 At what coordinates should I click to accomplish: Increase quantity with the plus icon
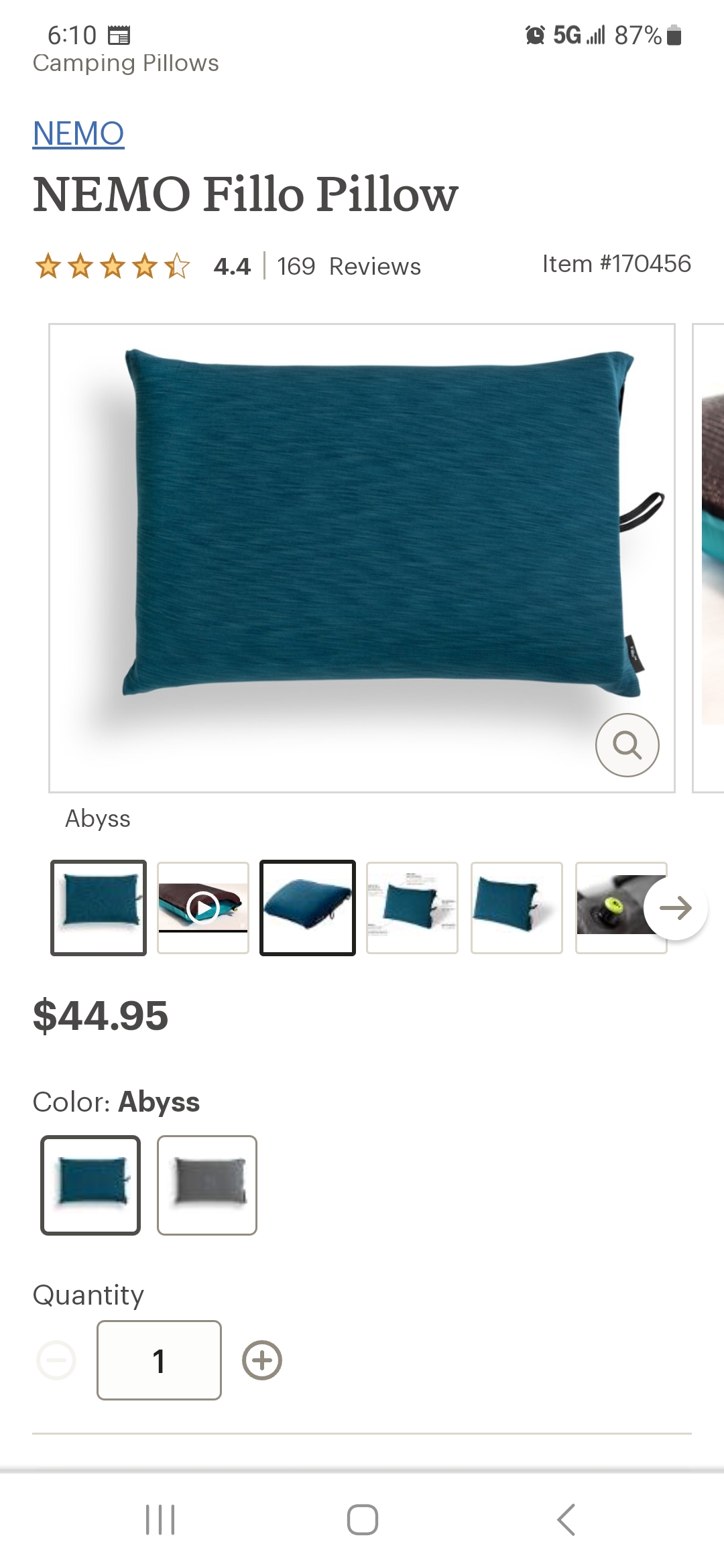click(x=261, y=1360)
